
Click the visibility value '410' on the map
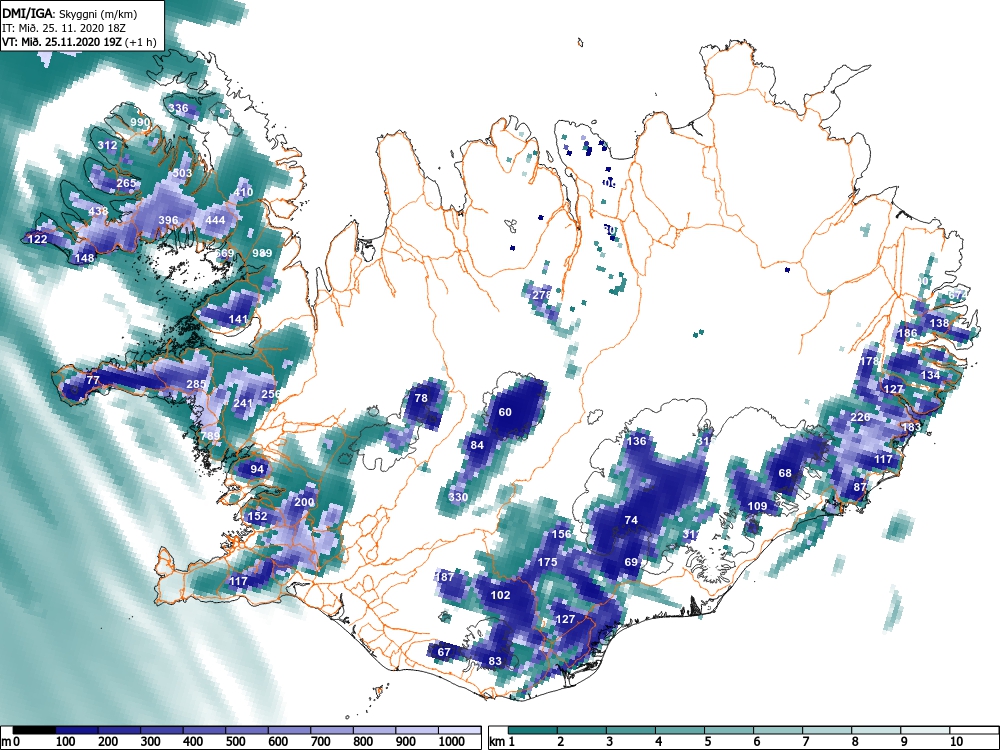[x=244, y=192]
